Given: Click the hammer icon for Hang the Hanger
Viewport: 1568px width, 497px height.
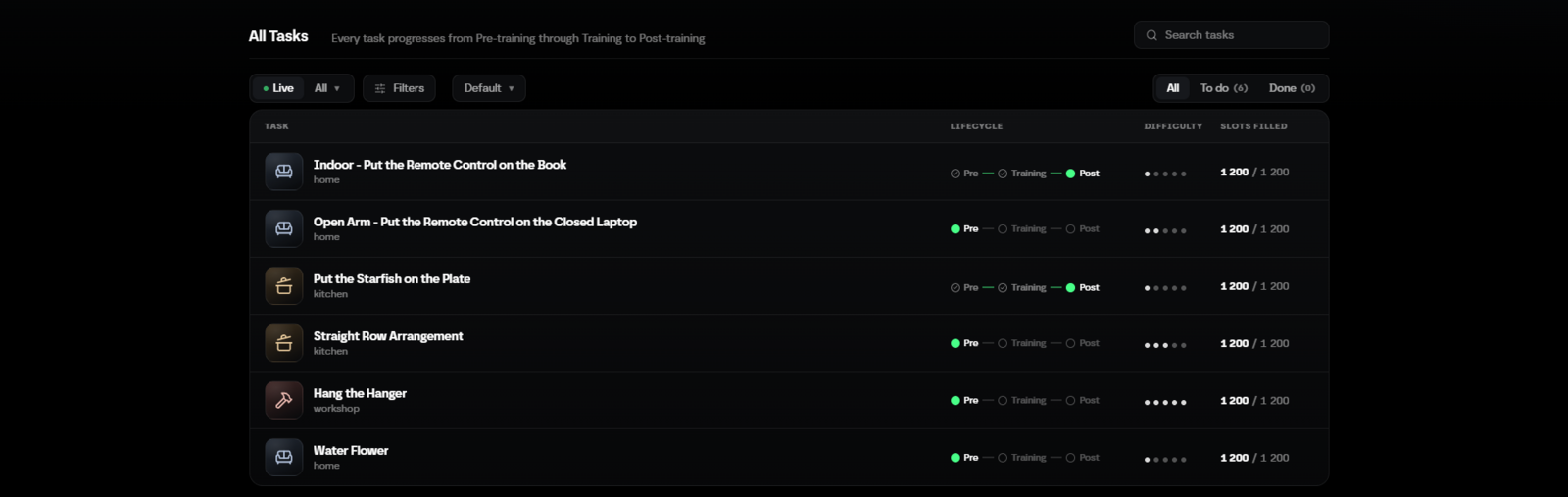Looking at the screenshot, I should pos(284,400).
